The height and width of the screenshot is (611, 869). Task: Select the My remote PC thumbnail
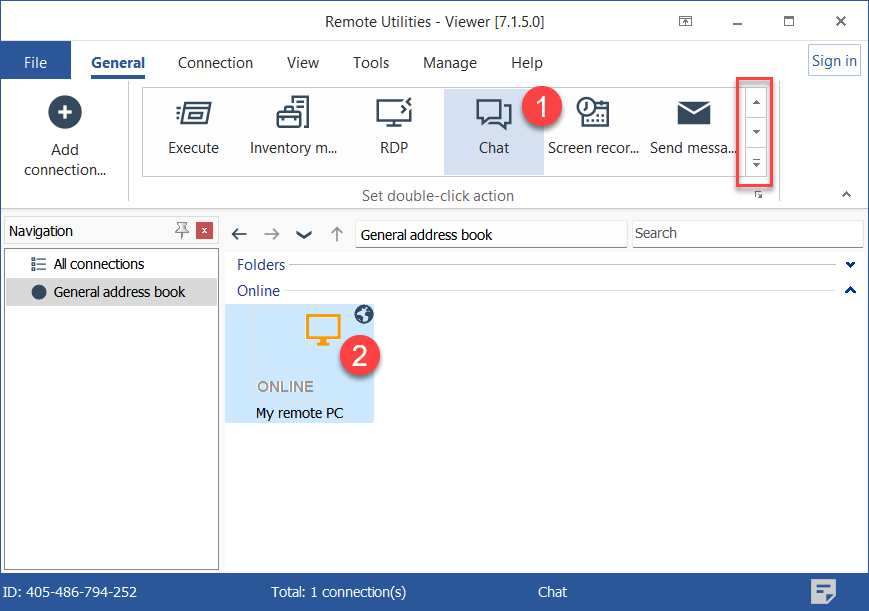click(299, 362)
